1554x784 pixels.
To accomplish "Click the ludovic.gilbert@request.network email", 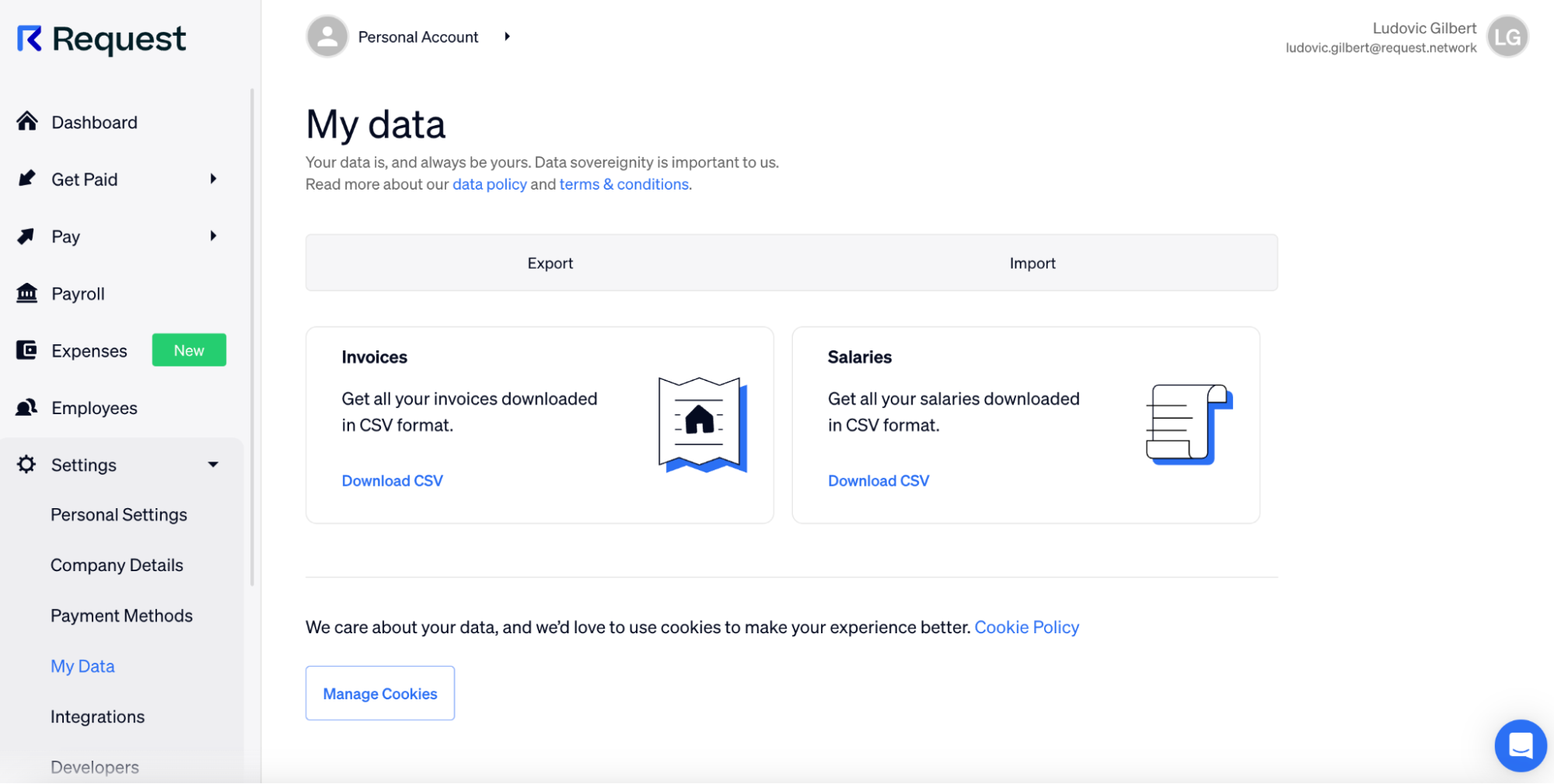I will click(x=1381, y=48).
